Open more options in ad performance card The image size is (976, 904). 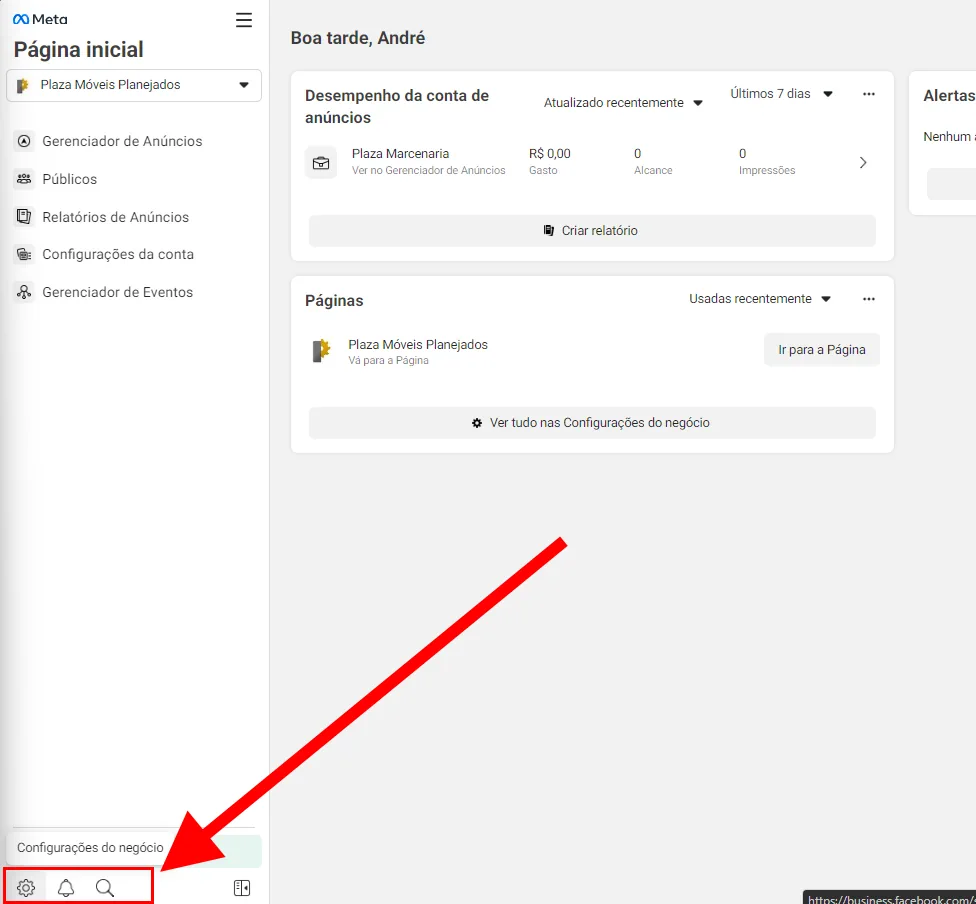pos(868,94)
